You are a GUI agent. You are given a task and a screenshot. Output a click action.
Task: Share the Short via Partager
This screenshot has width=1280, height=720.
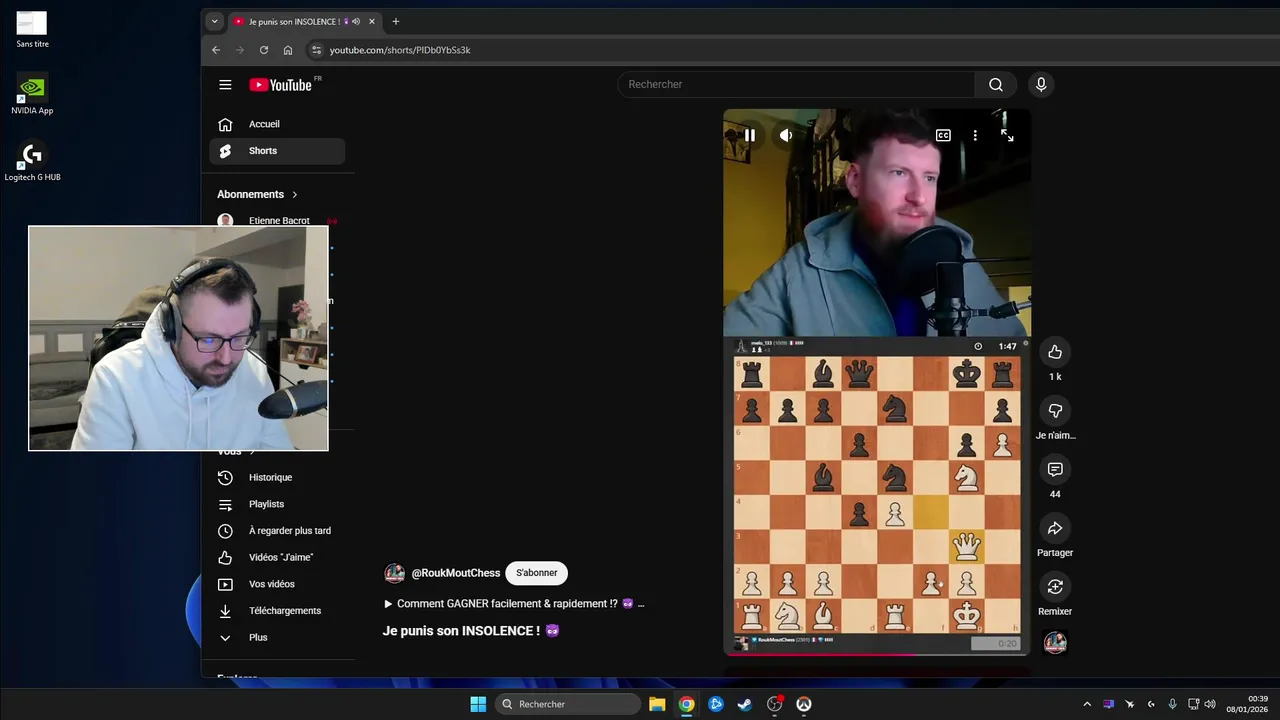pos(1055,528)
